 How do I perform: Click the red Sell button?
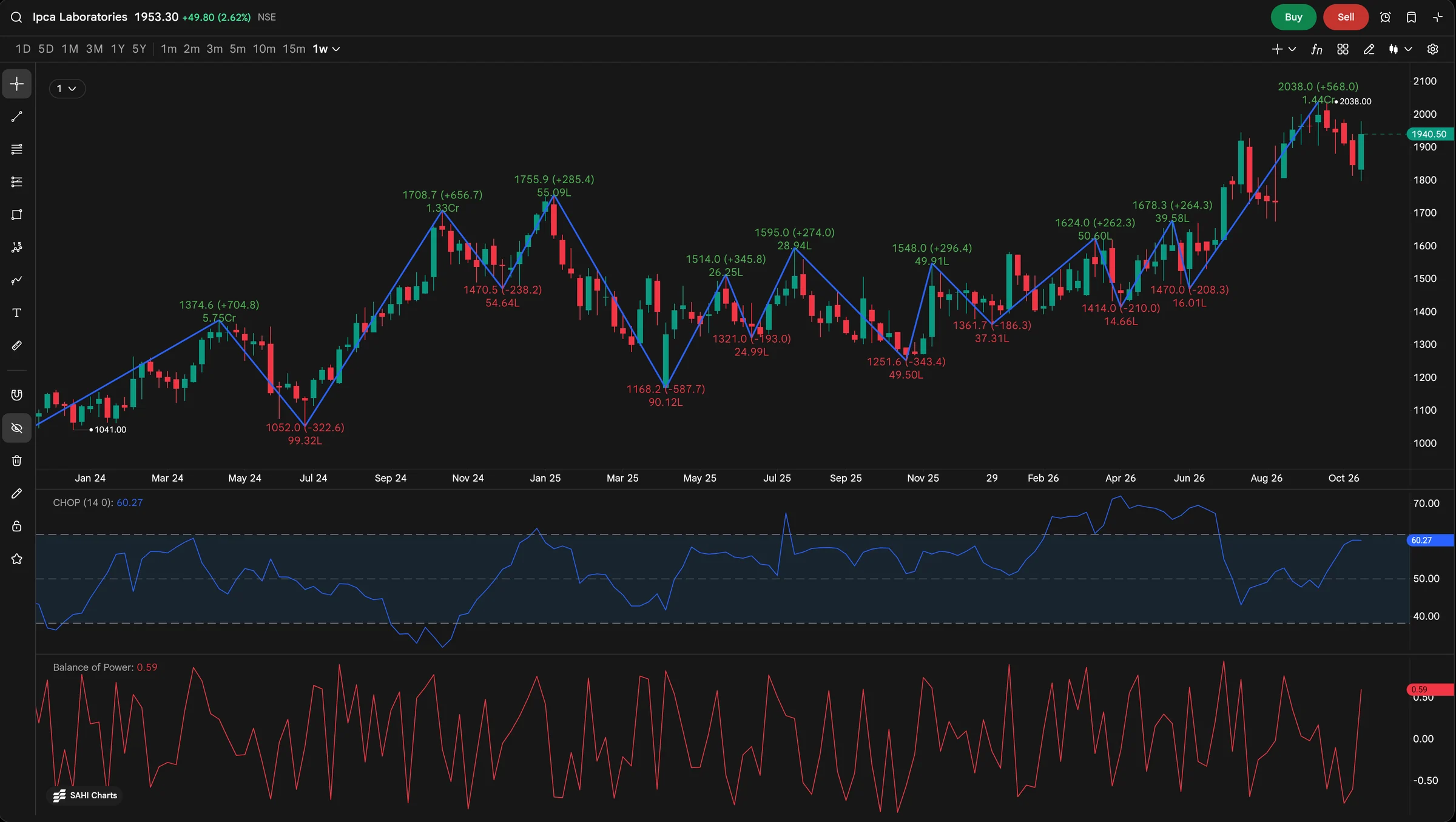pyautogui.click(x=1346, y=17)
